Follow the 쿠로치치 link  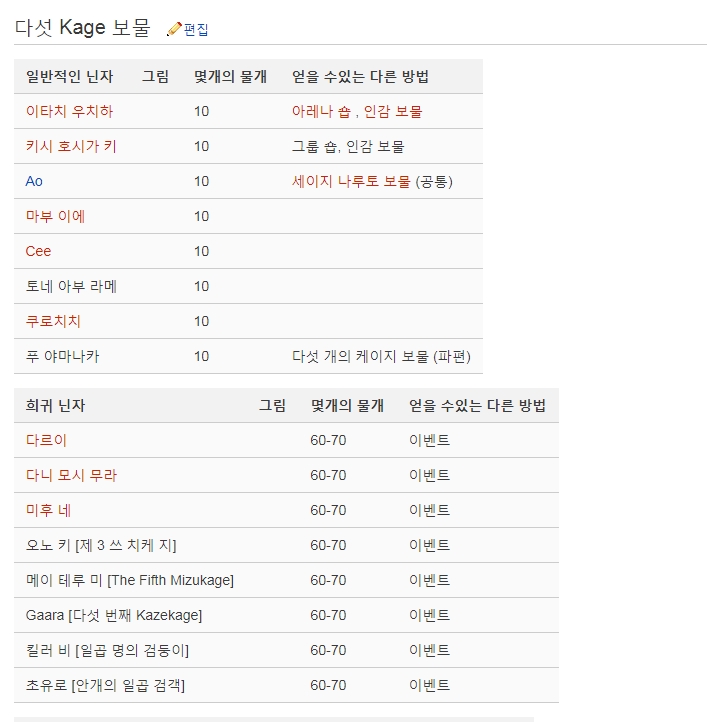click(53, 321)
